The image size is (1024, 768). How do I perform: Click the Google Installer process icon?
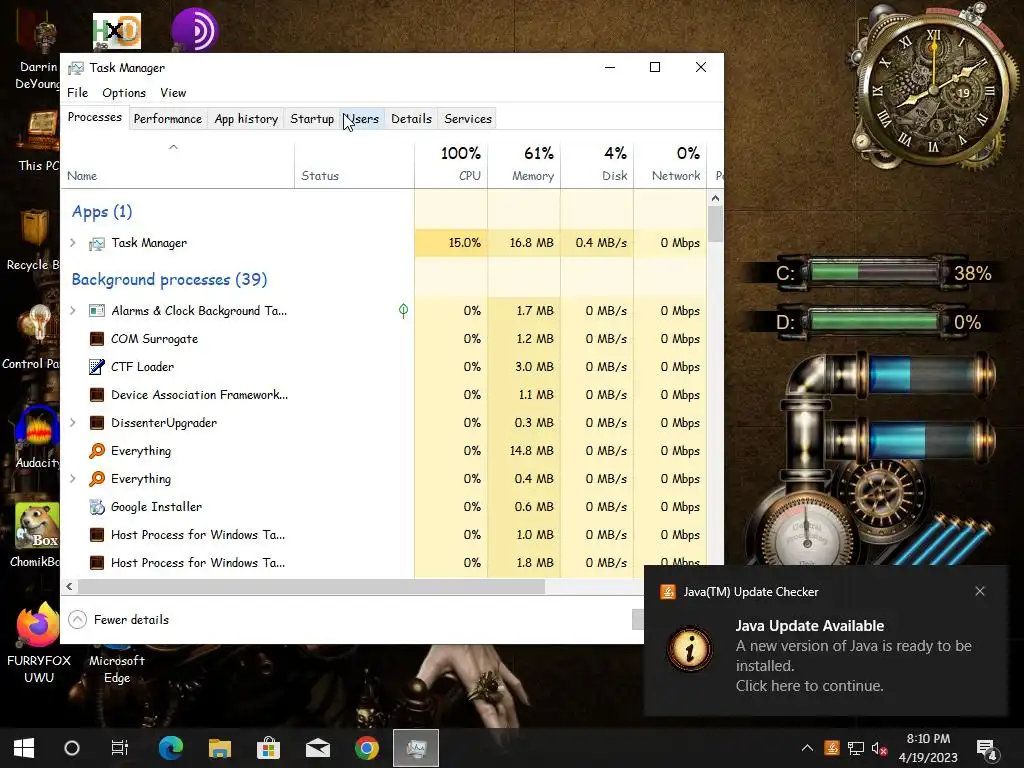pos(97,507)
